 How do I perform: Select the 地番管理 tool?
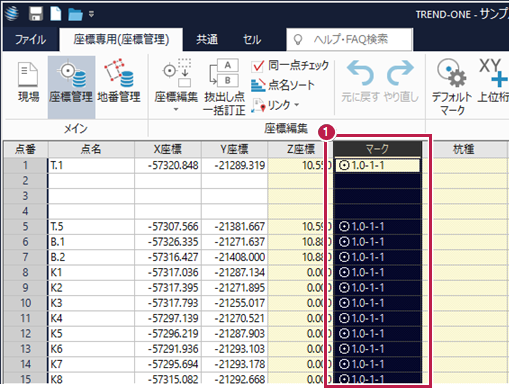(119, 82)
